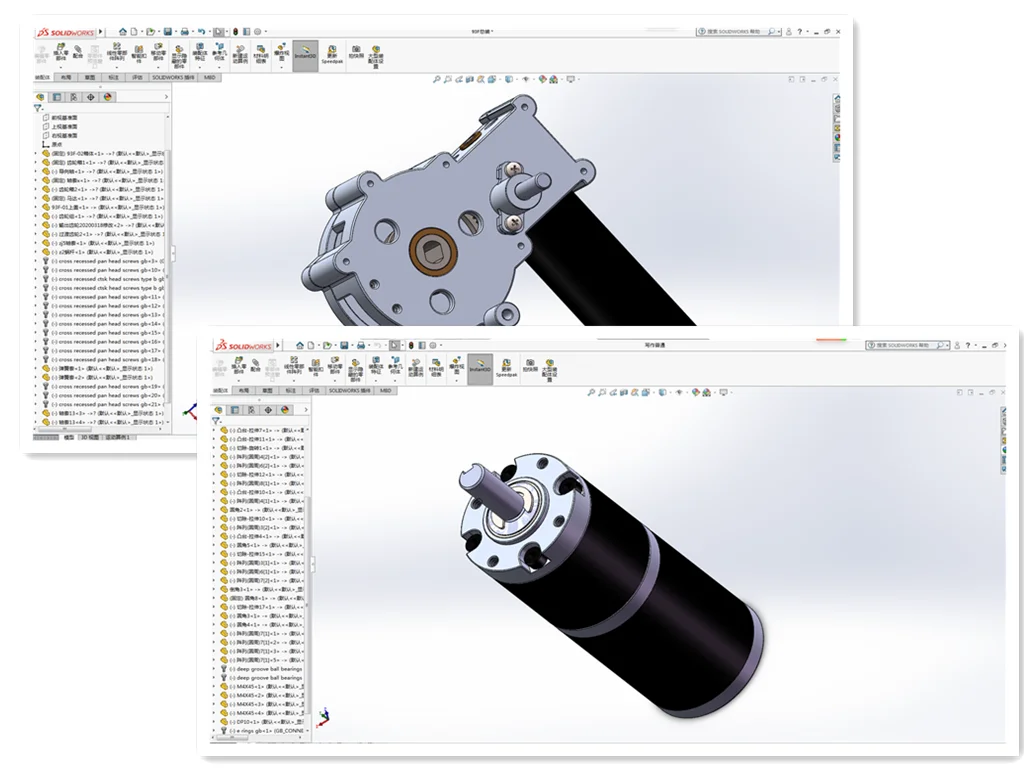Select MBD tab in back window
Screen dimensions: 1024x768
point(210,77)
